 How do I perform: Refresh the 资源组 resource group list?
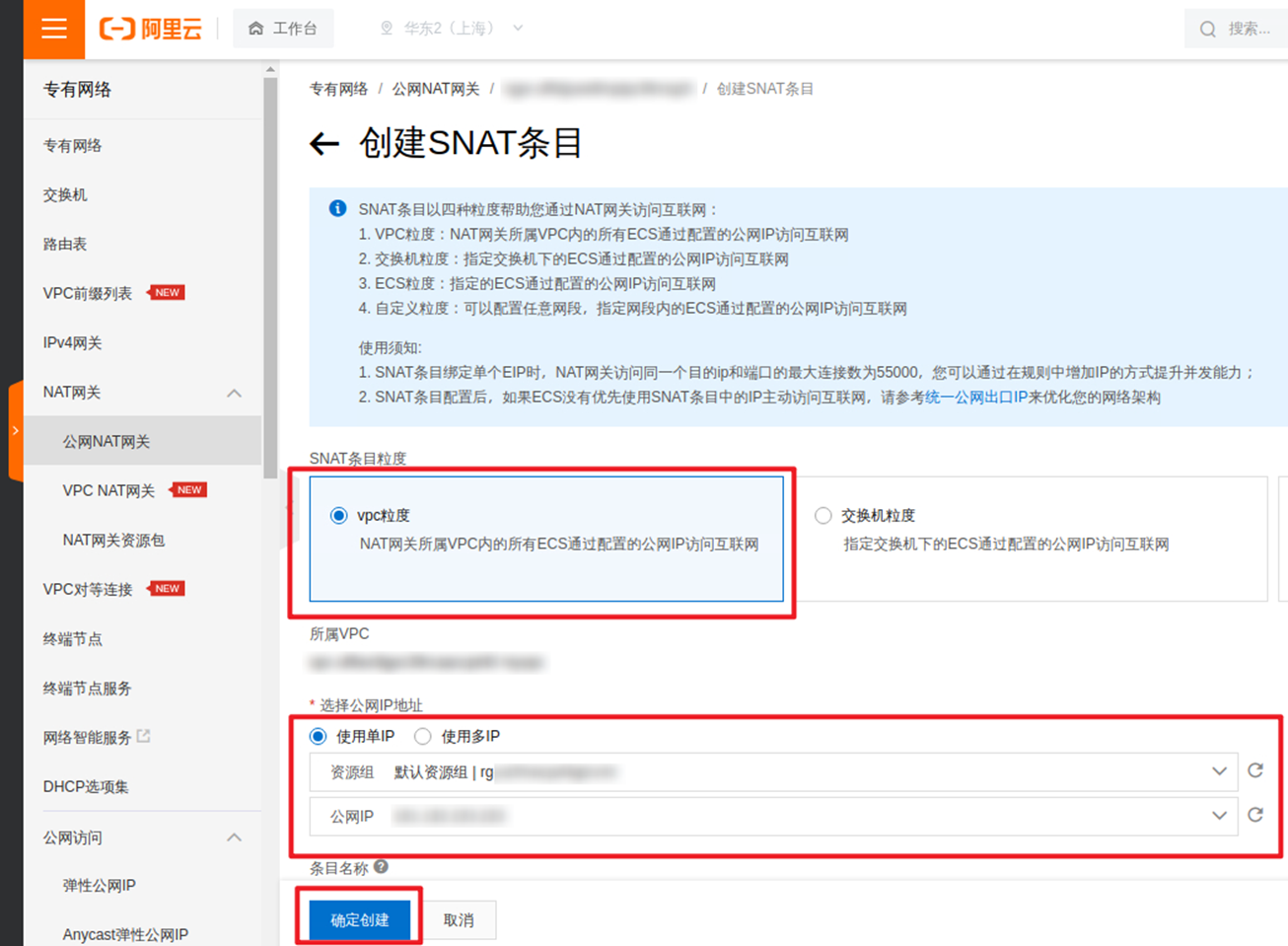point(1255,770)
